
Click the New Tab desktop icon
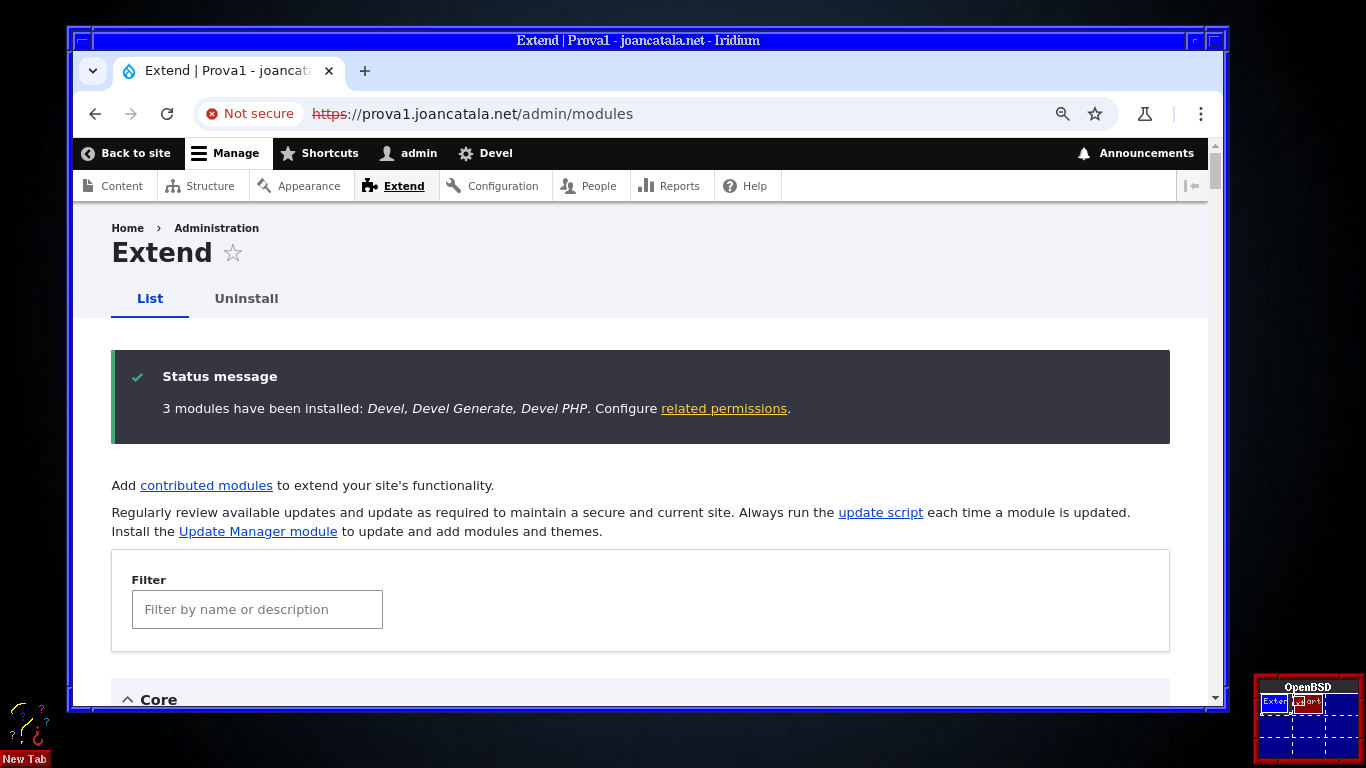point(26,736)
